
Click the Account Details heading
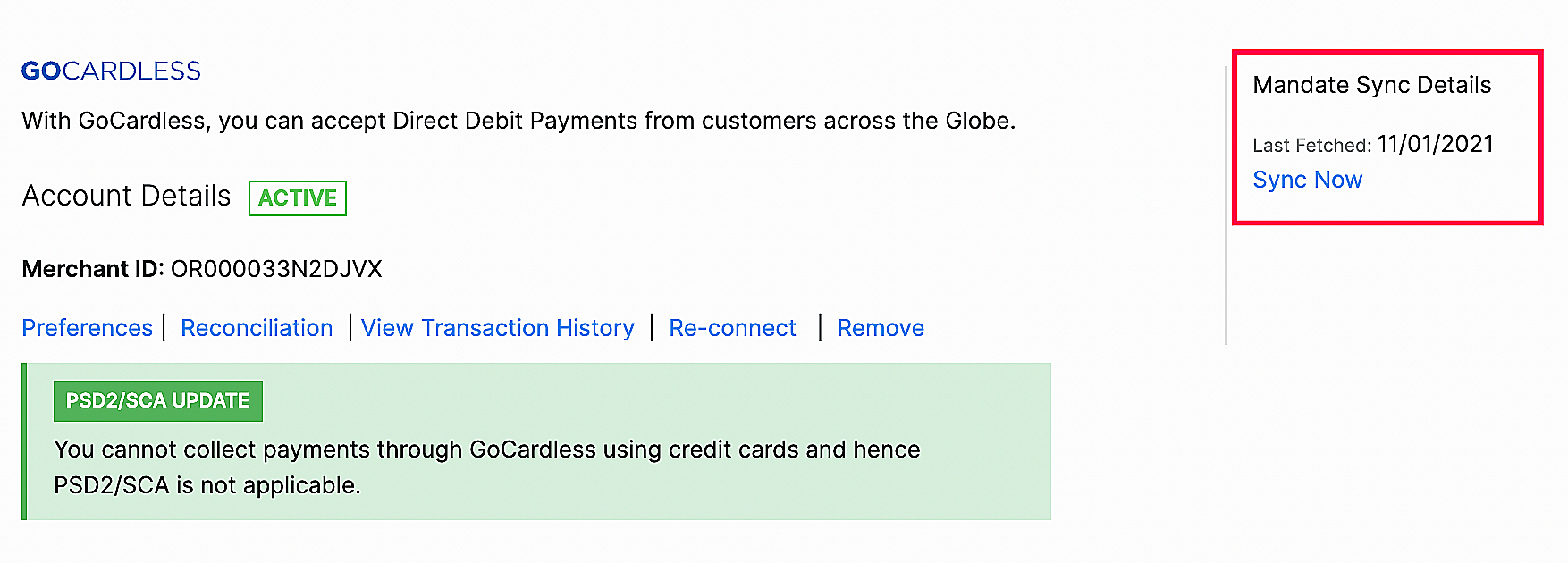127,196
